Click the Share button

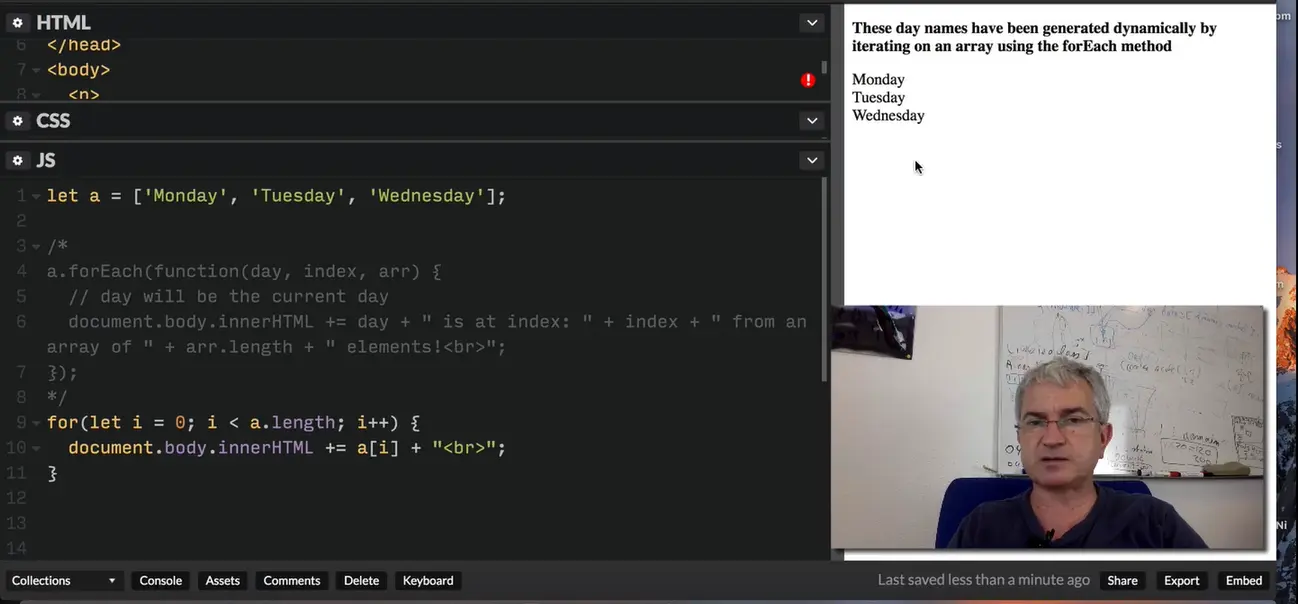[x=1122, y=580]
